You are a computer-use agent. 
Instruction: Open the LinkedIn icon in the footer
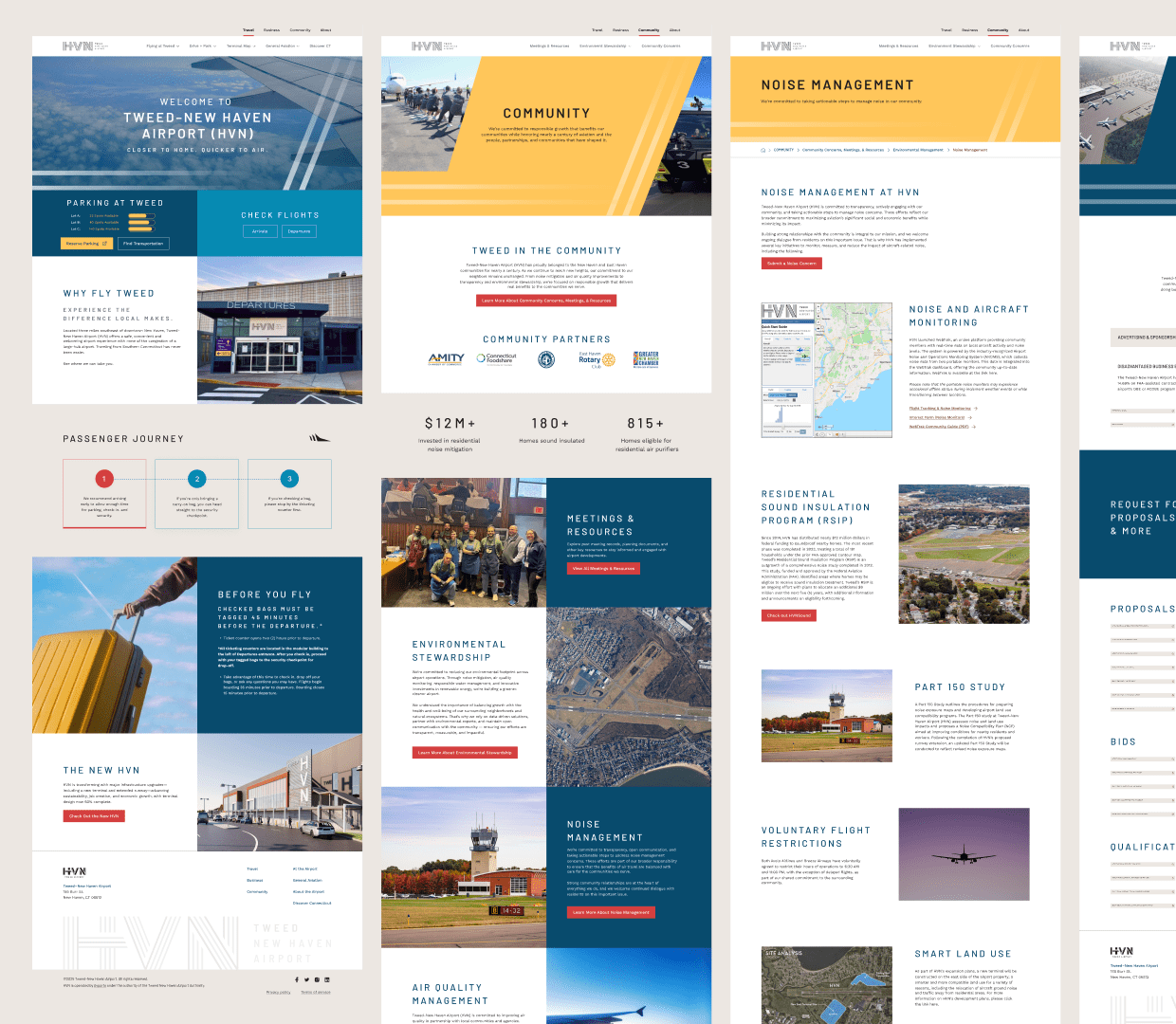[326, 979]
